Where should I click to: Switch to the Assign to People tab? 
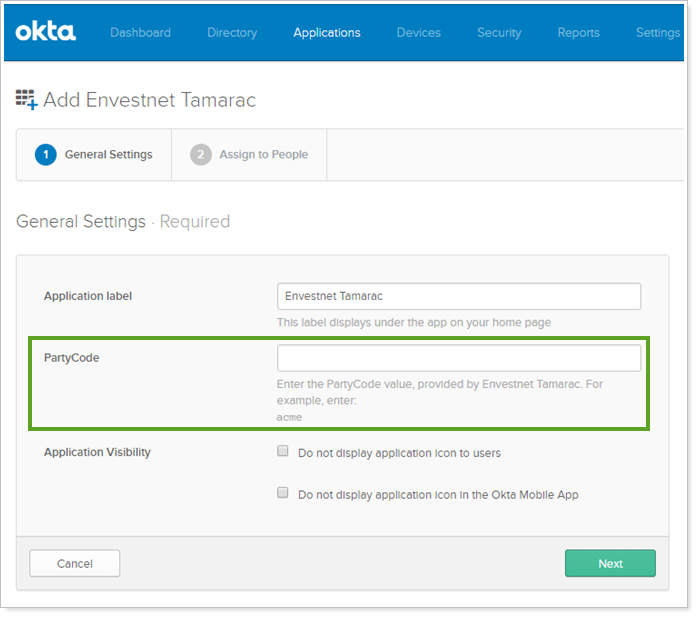coord(263,155)
